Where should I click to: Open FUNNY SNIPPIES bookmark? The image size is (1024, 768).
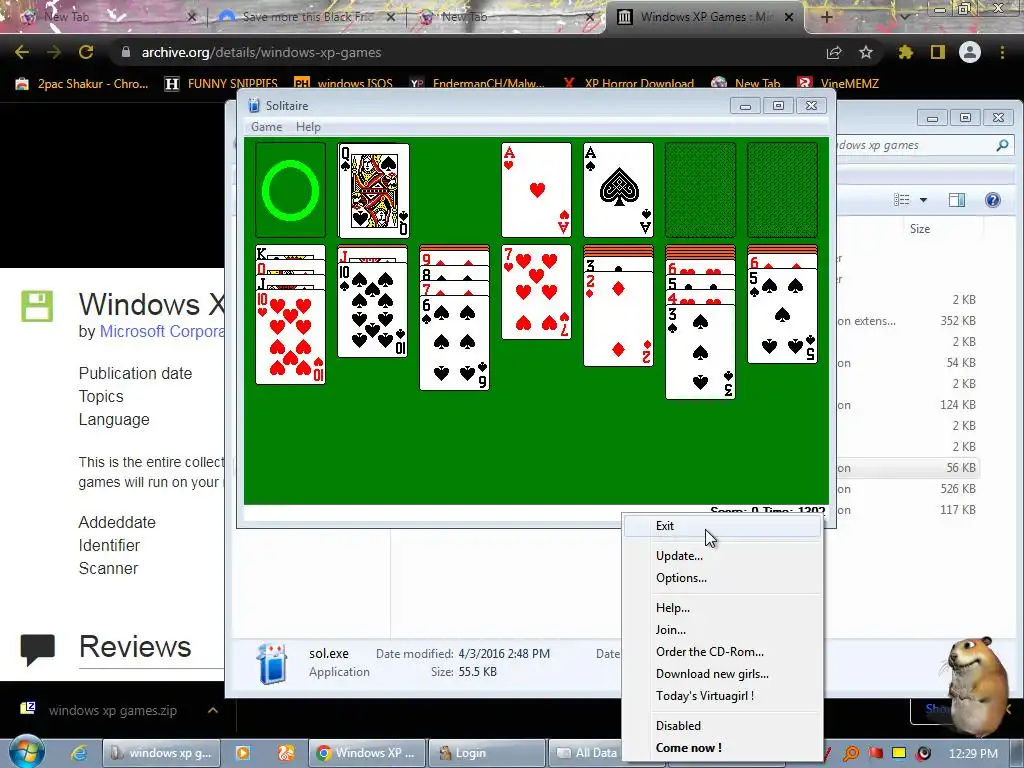[222, 84]
